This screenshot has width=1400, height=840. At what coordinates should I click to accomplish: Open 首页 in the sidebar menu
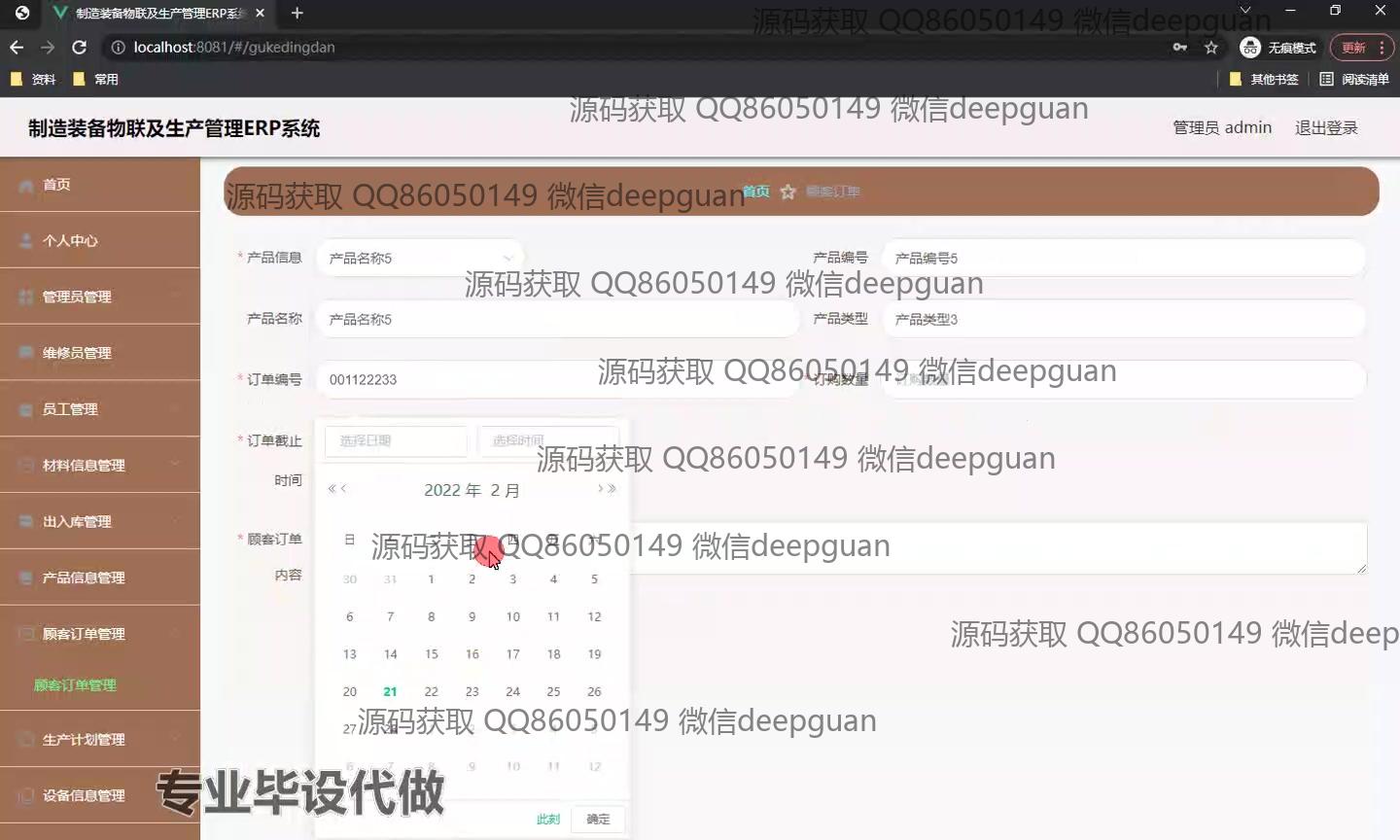click(x=100, y=184)
